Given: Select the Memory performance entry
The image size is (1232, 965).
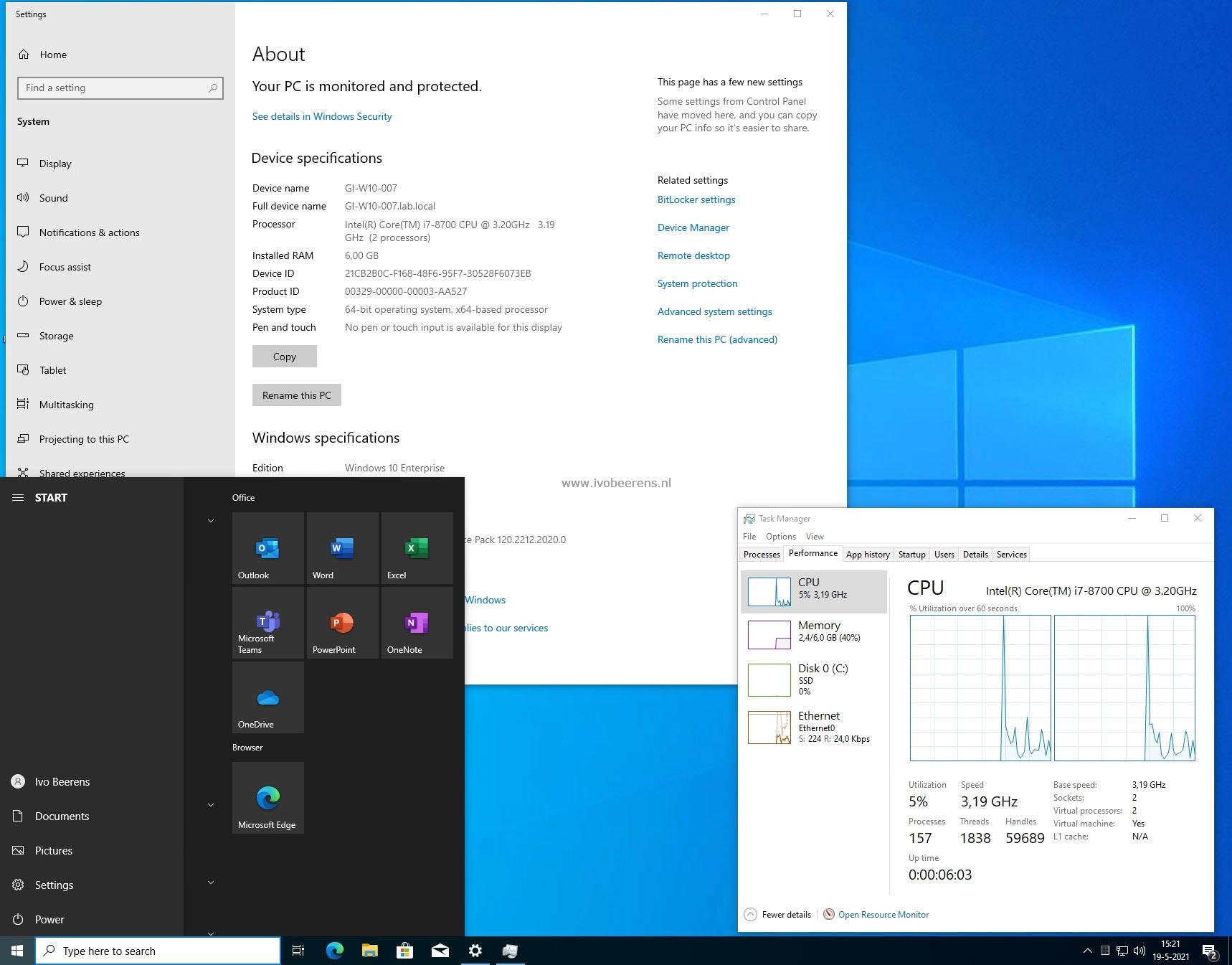Looking at the screenshot, I should pyautogui.click(x=814, y=635).
